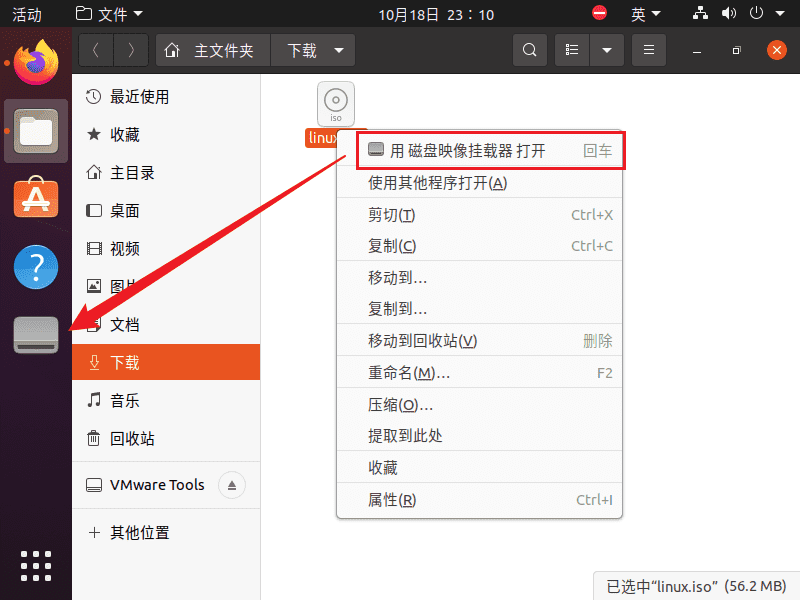
Task: Open 其他位置 in the sidebar
Action: pos(139,532)
